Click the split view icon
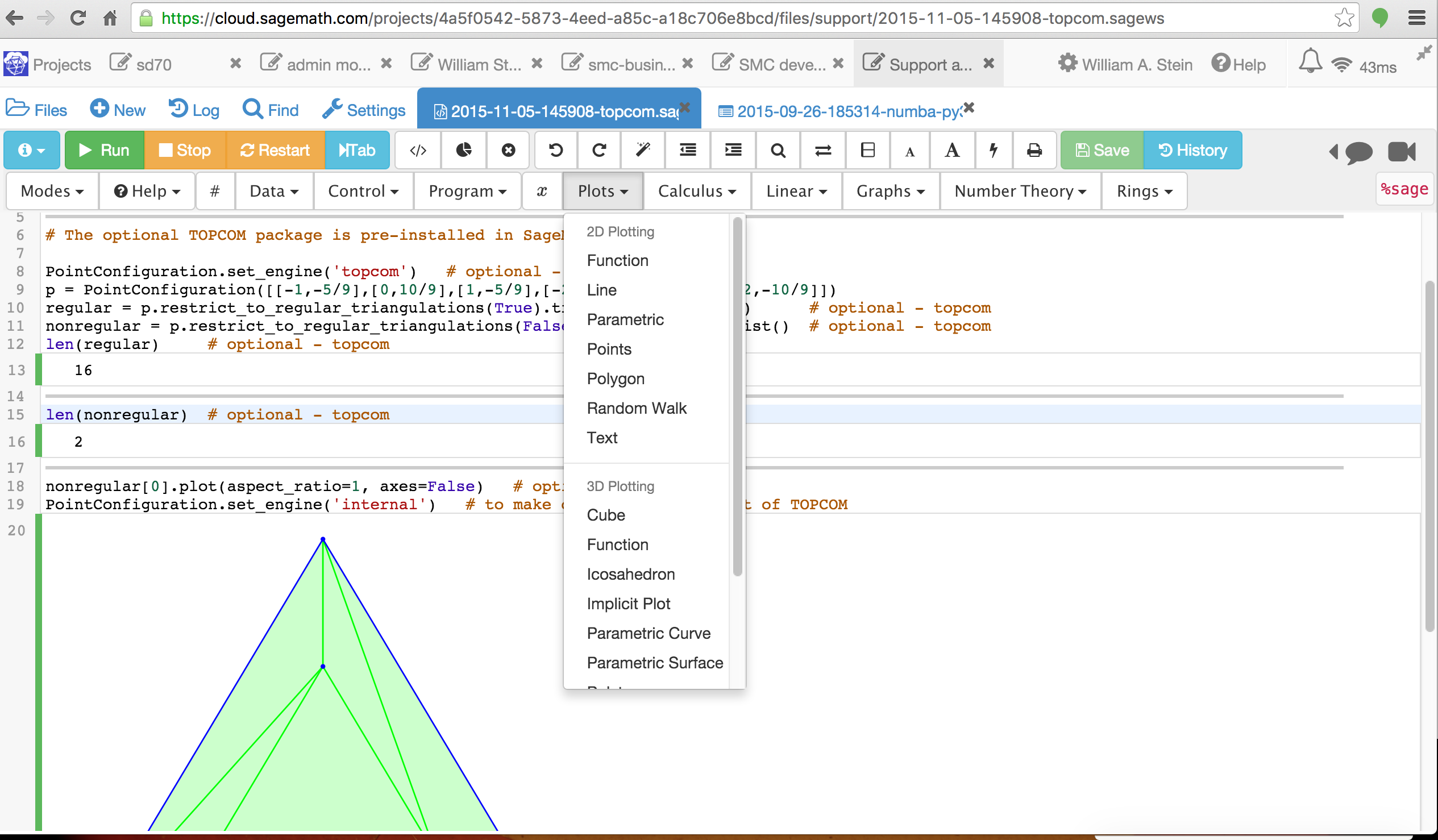1438x840 pixels. coord(867,150)
